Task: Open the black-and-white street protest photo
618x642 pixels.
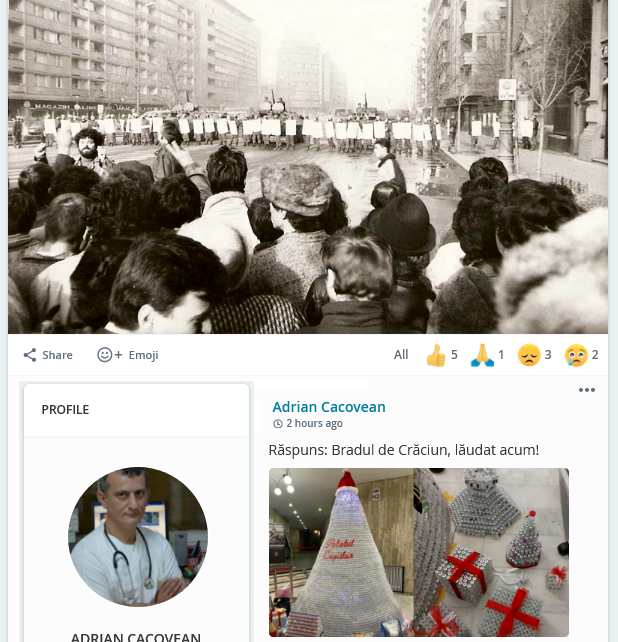Action: coord(308,167)
